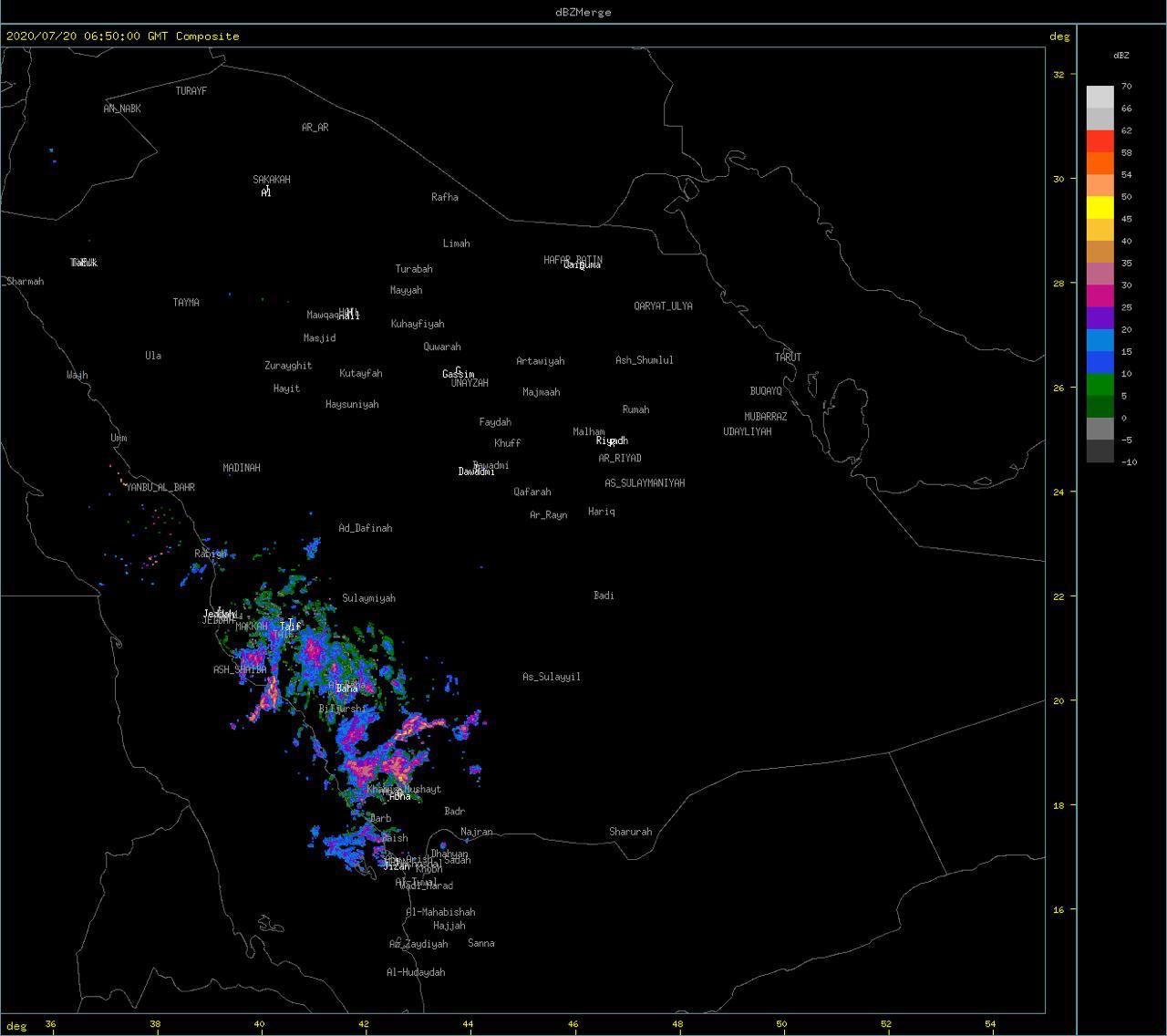The image size is (1167, 1036).
Task: Click the Sharurah label on map
Action: point(631,832)
